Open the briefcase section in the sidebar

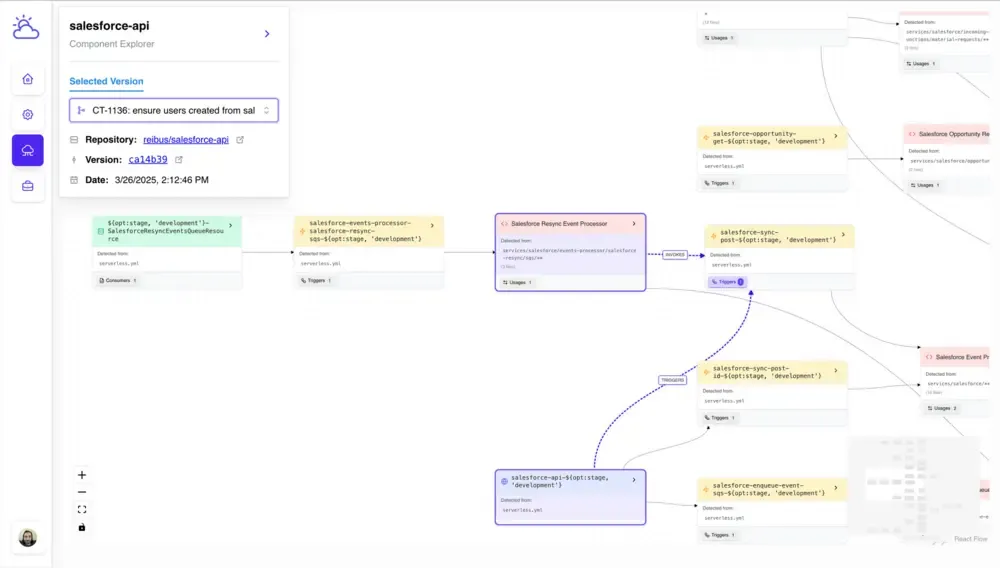[27, 186]
